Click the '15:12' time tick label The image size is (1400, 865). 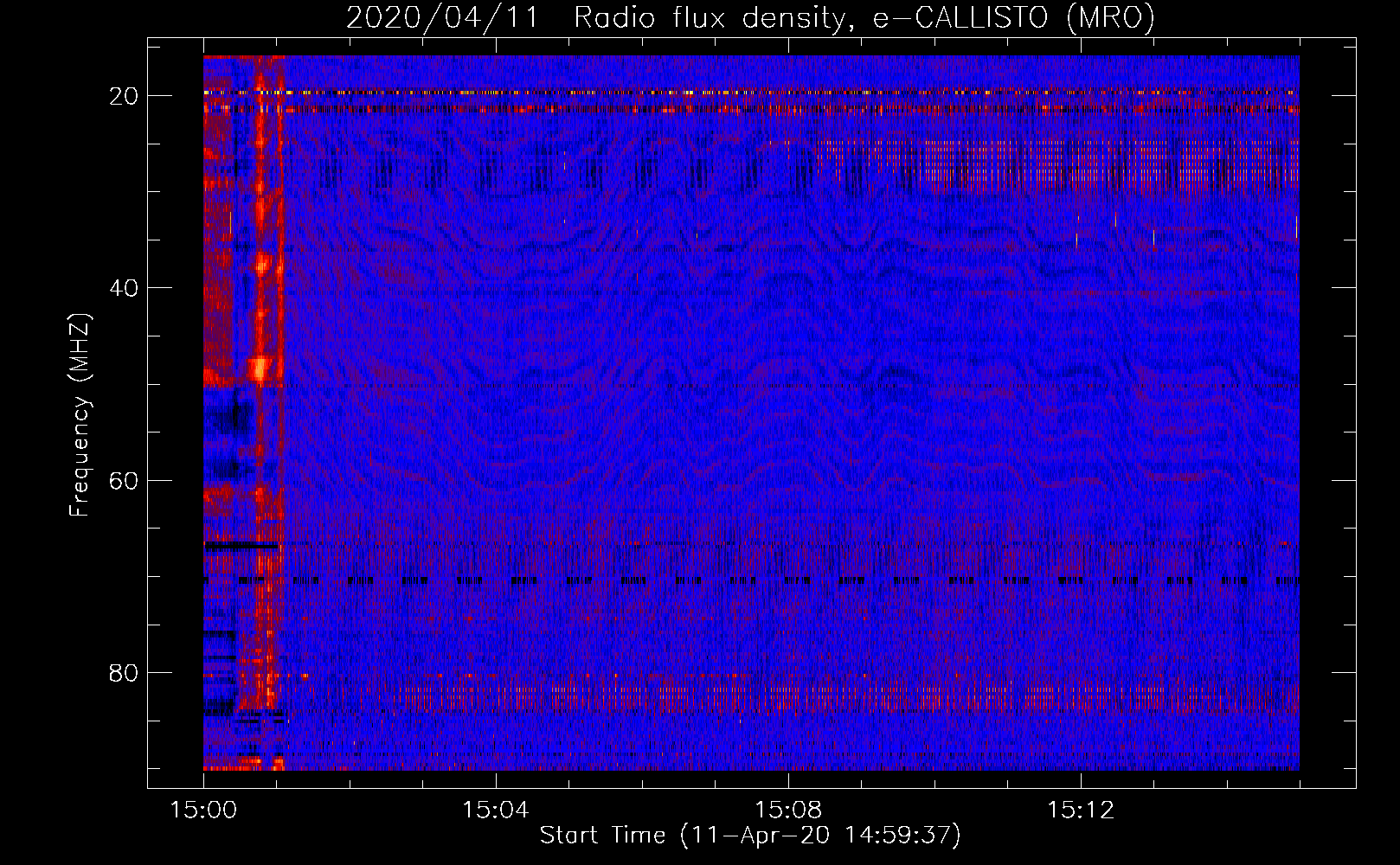(x=1080, y=811)
